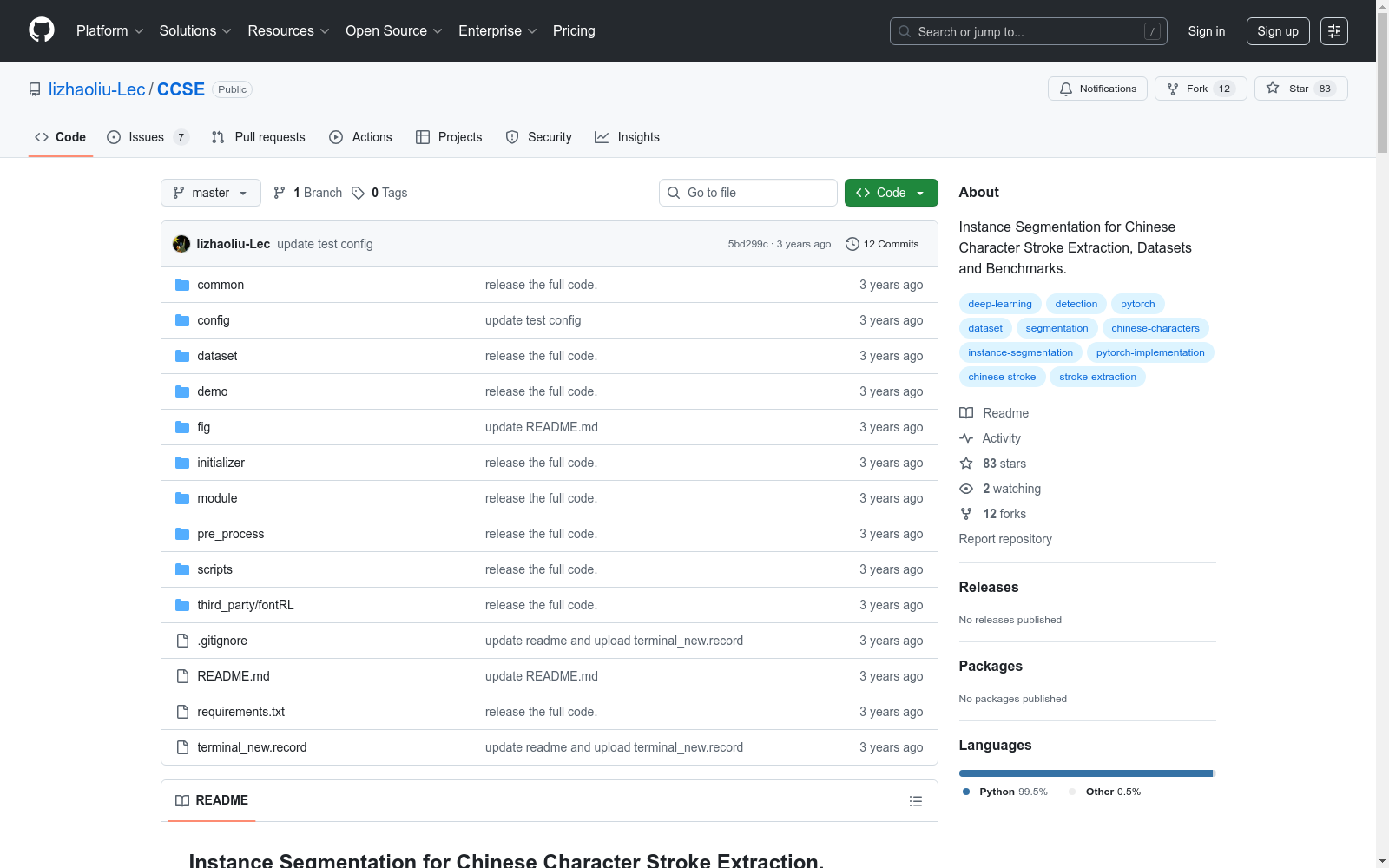The height and width of the screenshot is (868, 1389).
Task: Open the 12 Commits link
Action: click(x=882, y=244)
